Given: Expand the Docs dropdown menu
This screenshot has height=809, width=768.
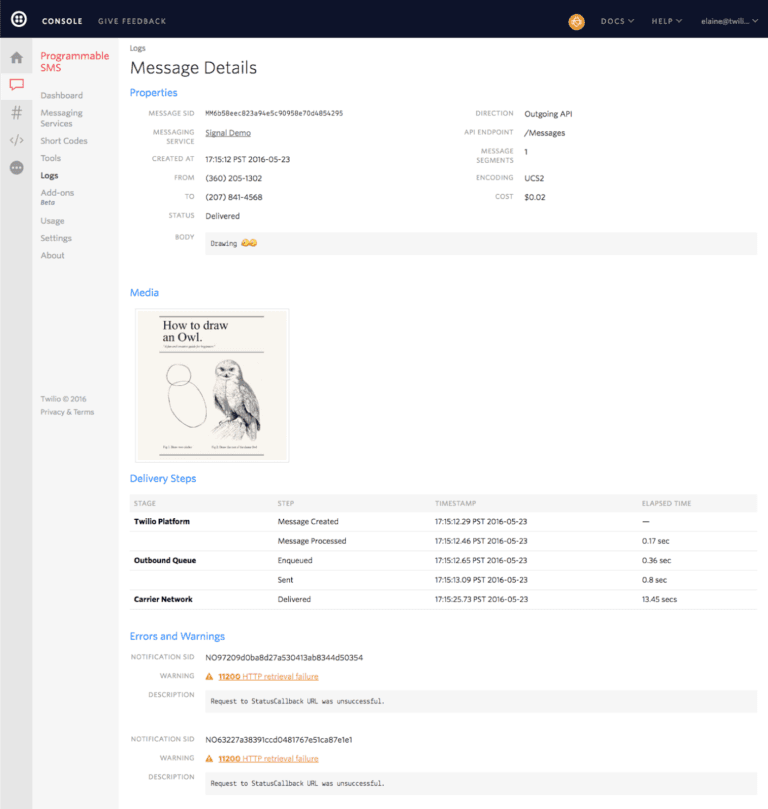Looking at the screenshot, I should click(x=618, y=21).
